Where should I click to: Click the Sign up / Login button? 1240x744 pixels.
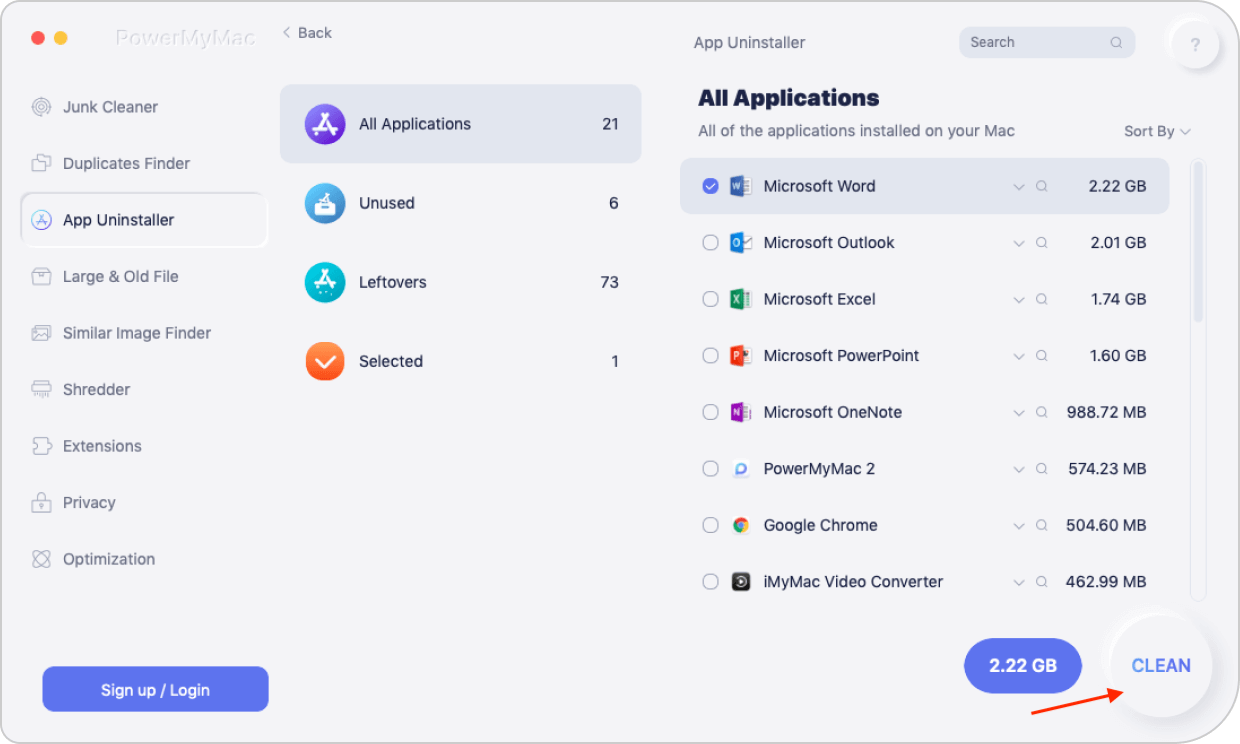155,689
